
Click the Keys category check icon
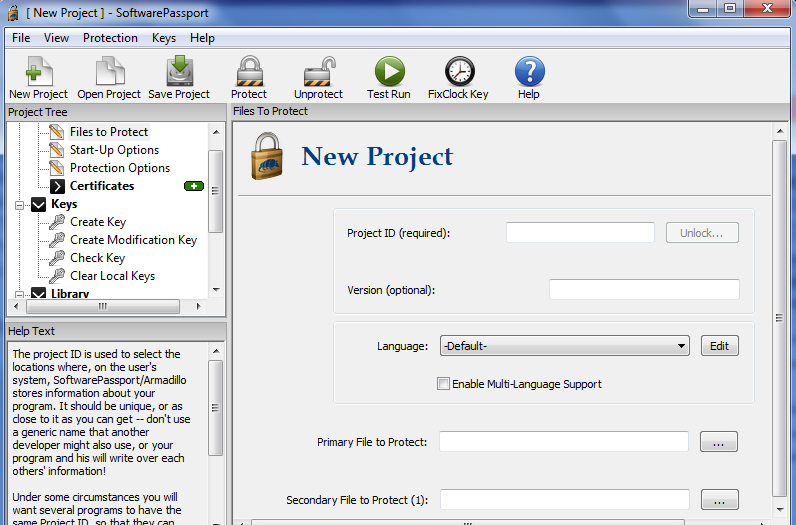click(39, 205)
